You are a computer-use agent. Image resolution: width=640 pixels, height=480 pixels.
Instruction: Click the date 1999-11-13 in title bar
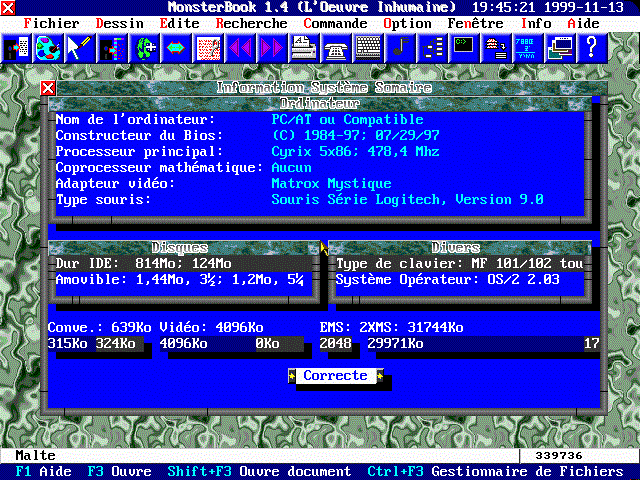tap(584, 7)
